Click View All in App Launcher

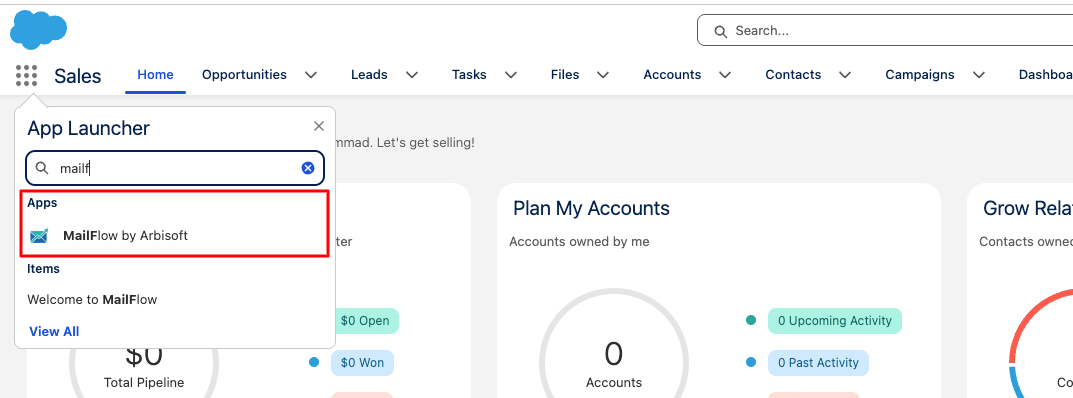click(54, 332)
